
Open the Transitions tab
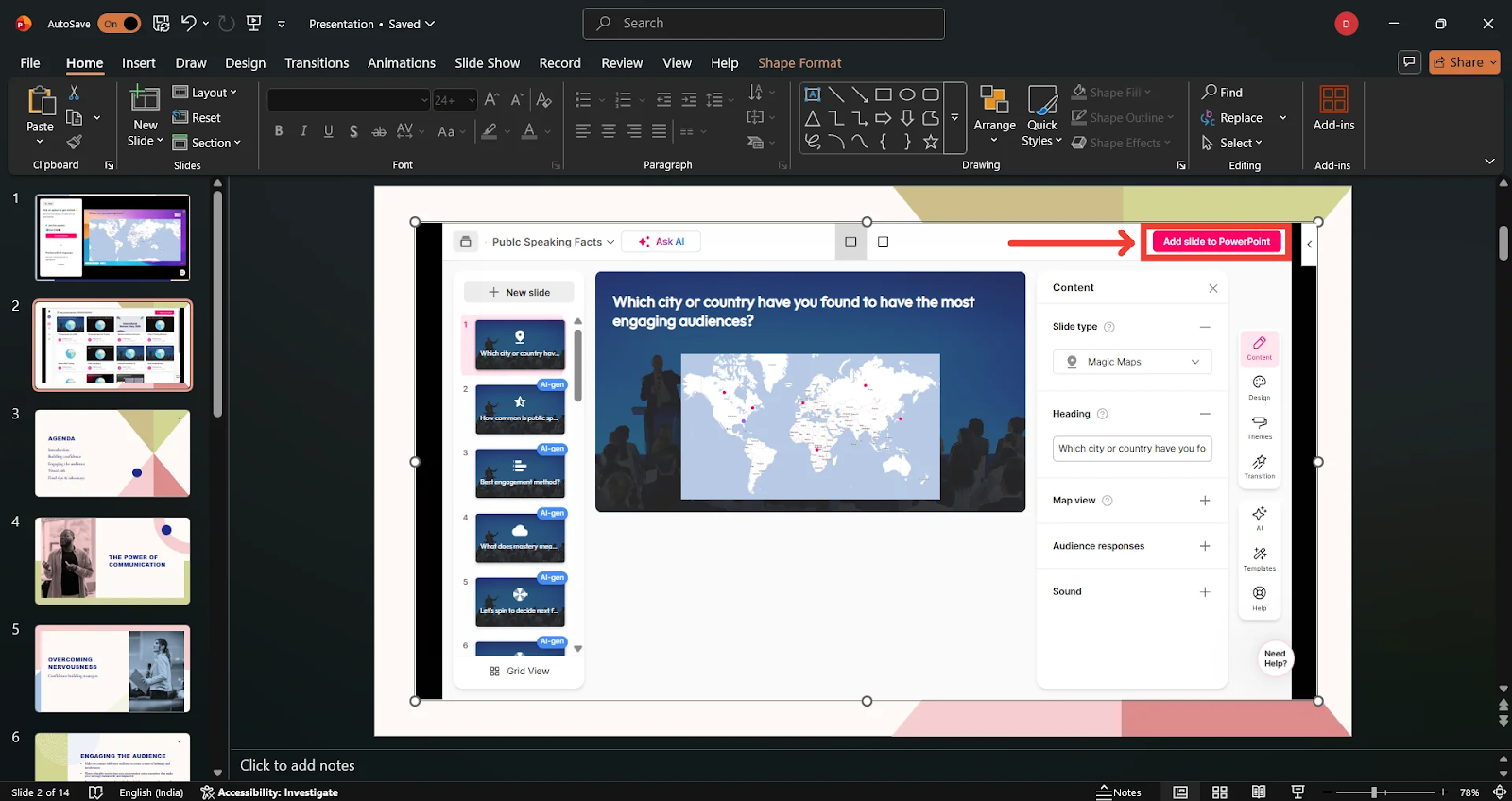(x=317, y=62)
